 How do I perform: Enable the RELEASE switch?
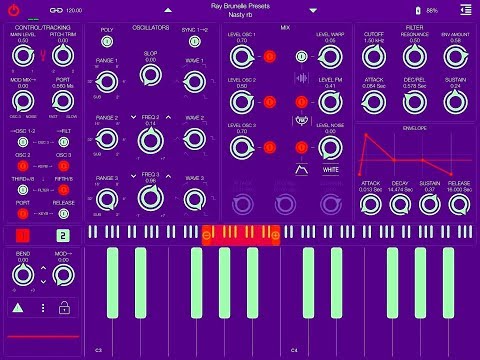pyautogui.click(x=63, y=214)
